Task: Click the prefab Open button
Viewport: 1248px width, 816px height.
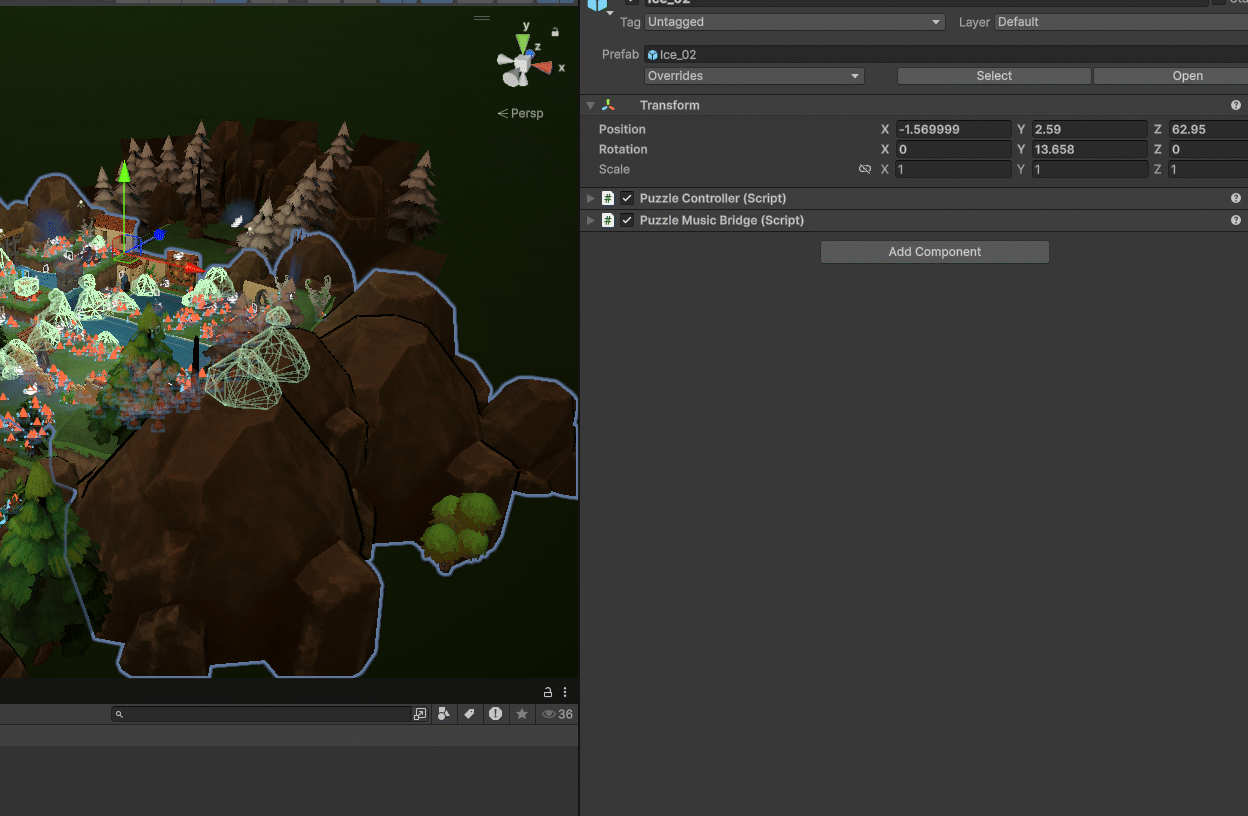Action: click(1171, 76)
